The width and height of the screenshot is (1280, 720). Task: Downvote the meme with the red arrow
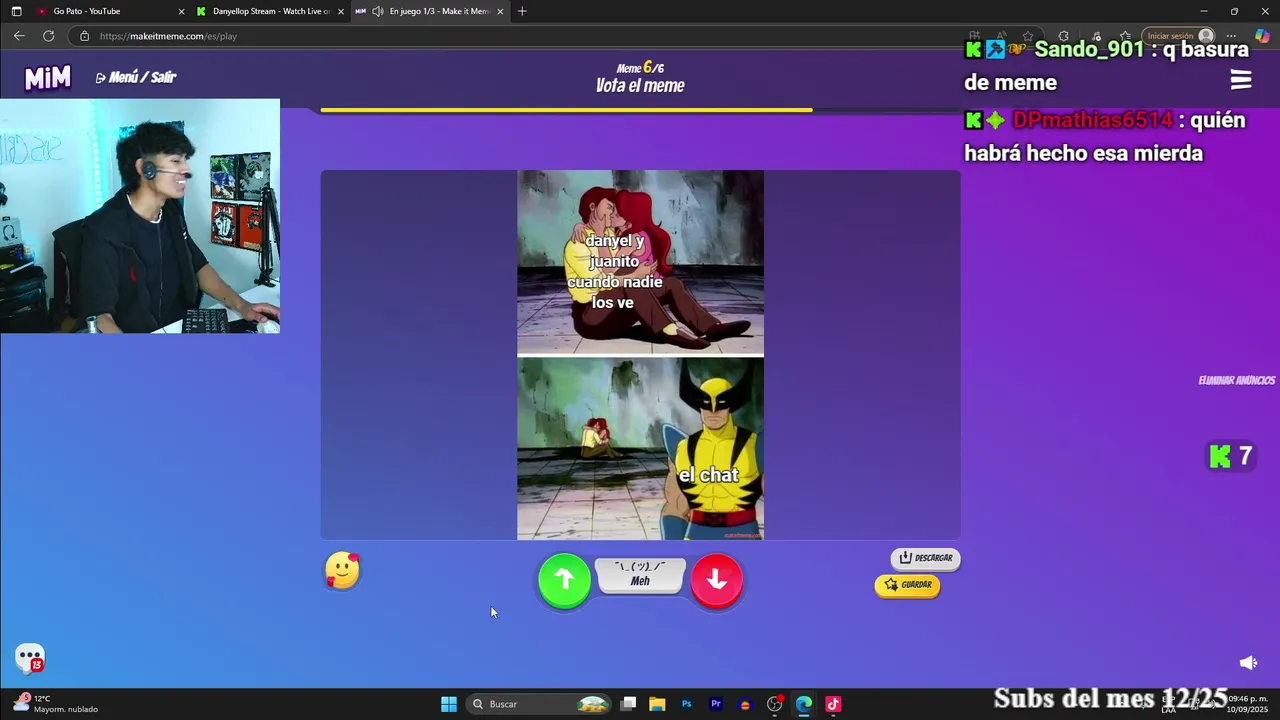(717, 580)
